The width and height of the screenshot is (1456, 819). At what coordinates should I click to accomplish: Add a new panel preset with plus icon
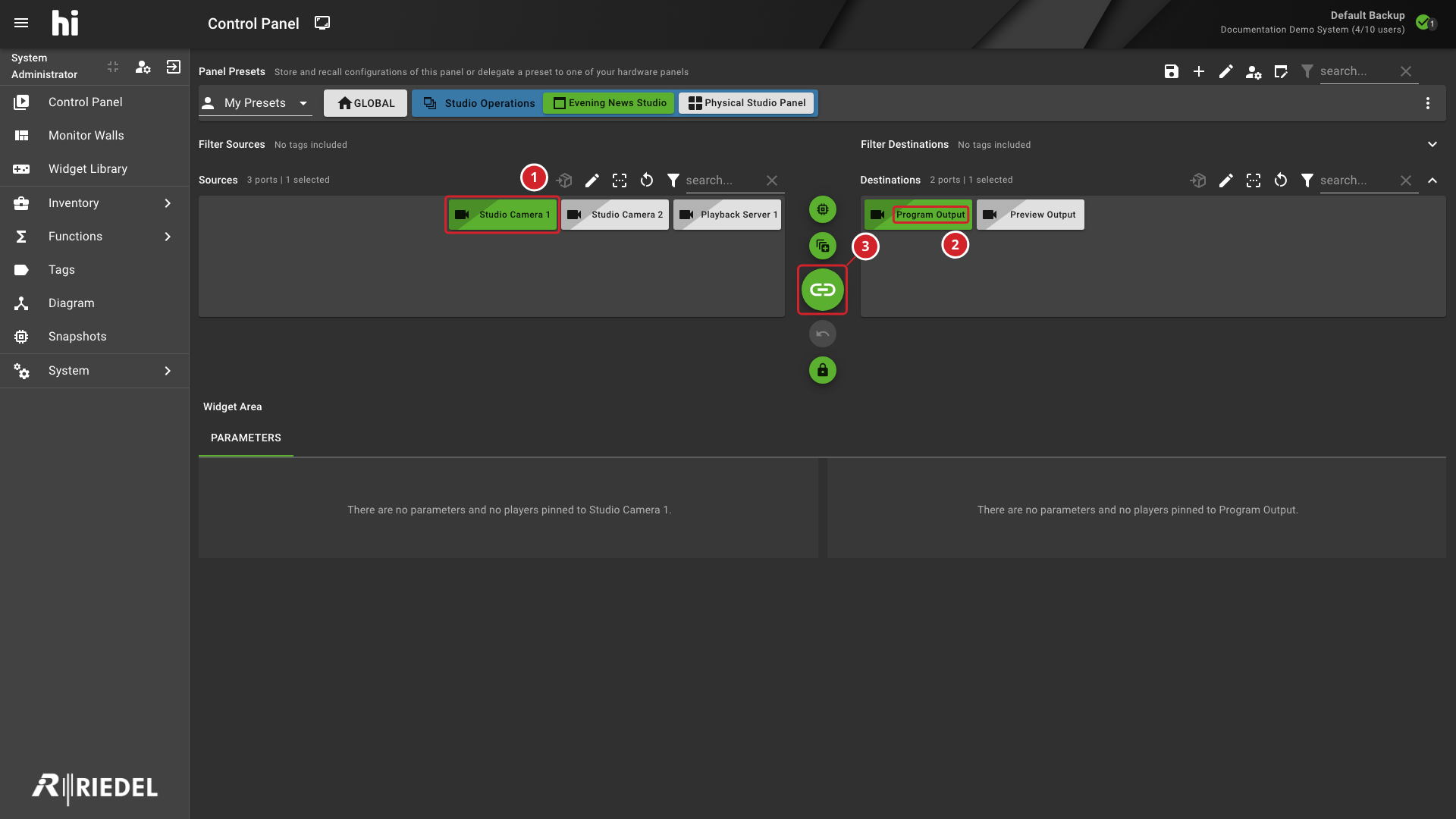click(x=1199, y=71)
